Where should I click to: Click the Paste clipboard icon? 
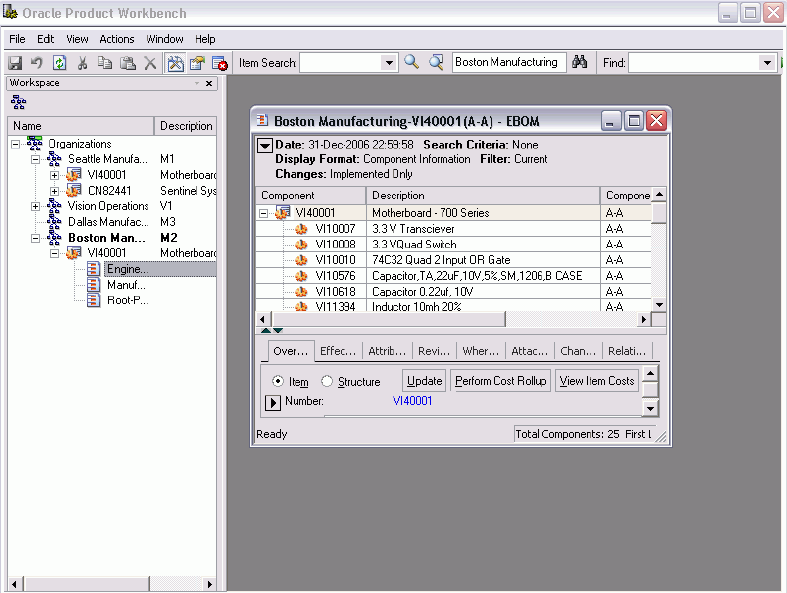point(128,63)
